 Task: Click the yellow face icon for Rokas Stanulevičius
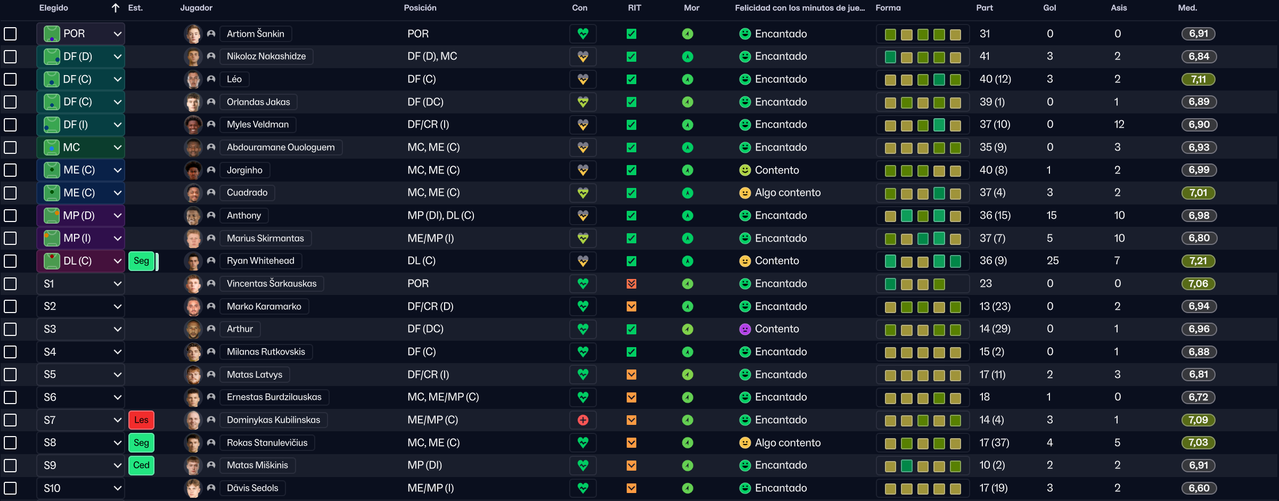coord(745,443)
